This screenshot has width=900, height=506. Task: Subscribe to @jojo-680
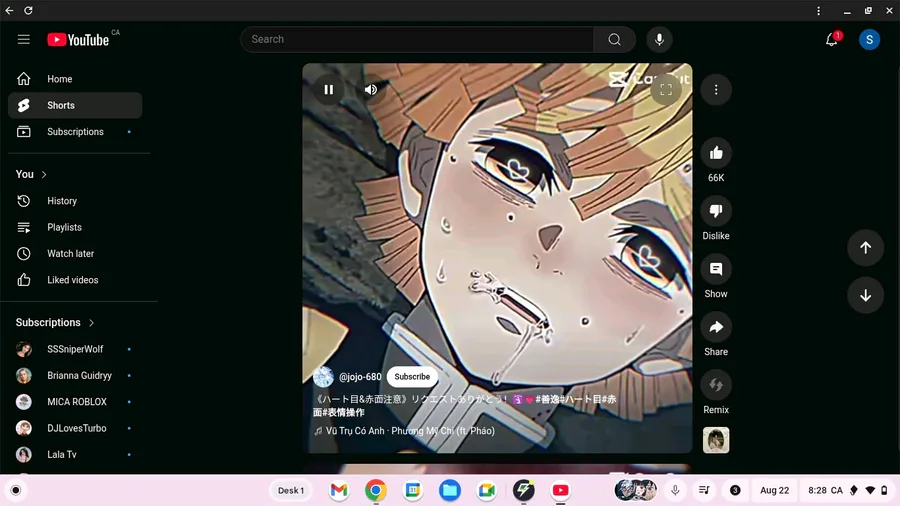tap(412, 377)
